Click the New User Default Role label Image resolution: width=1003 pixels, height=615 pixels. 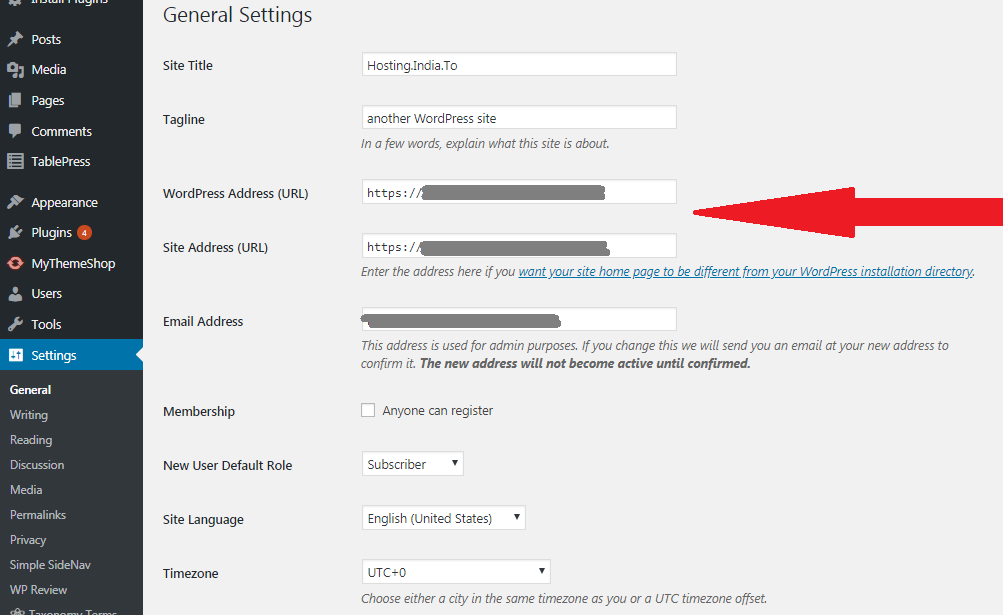(x=228, y=465)
